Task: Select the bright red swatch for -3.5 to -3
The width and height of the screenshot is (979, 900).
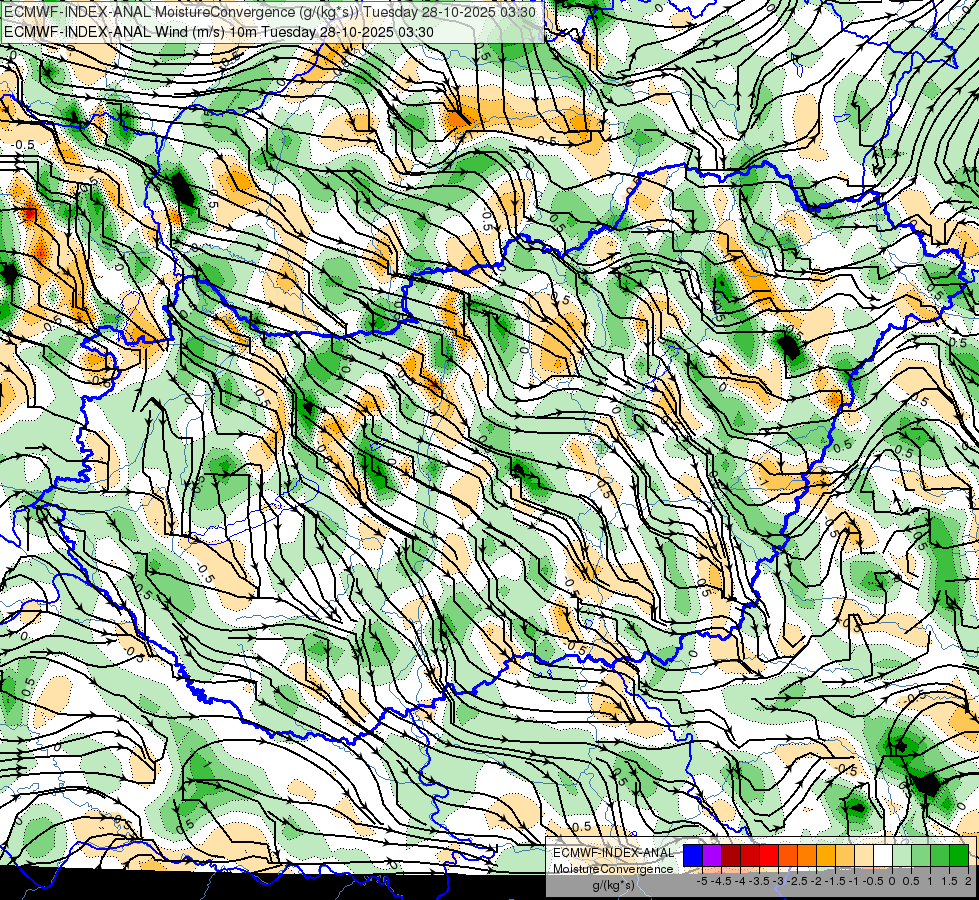Action: coord(769,856)
